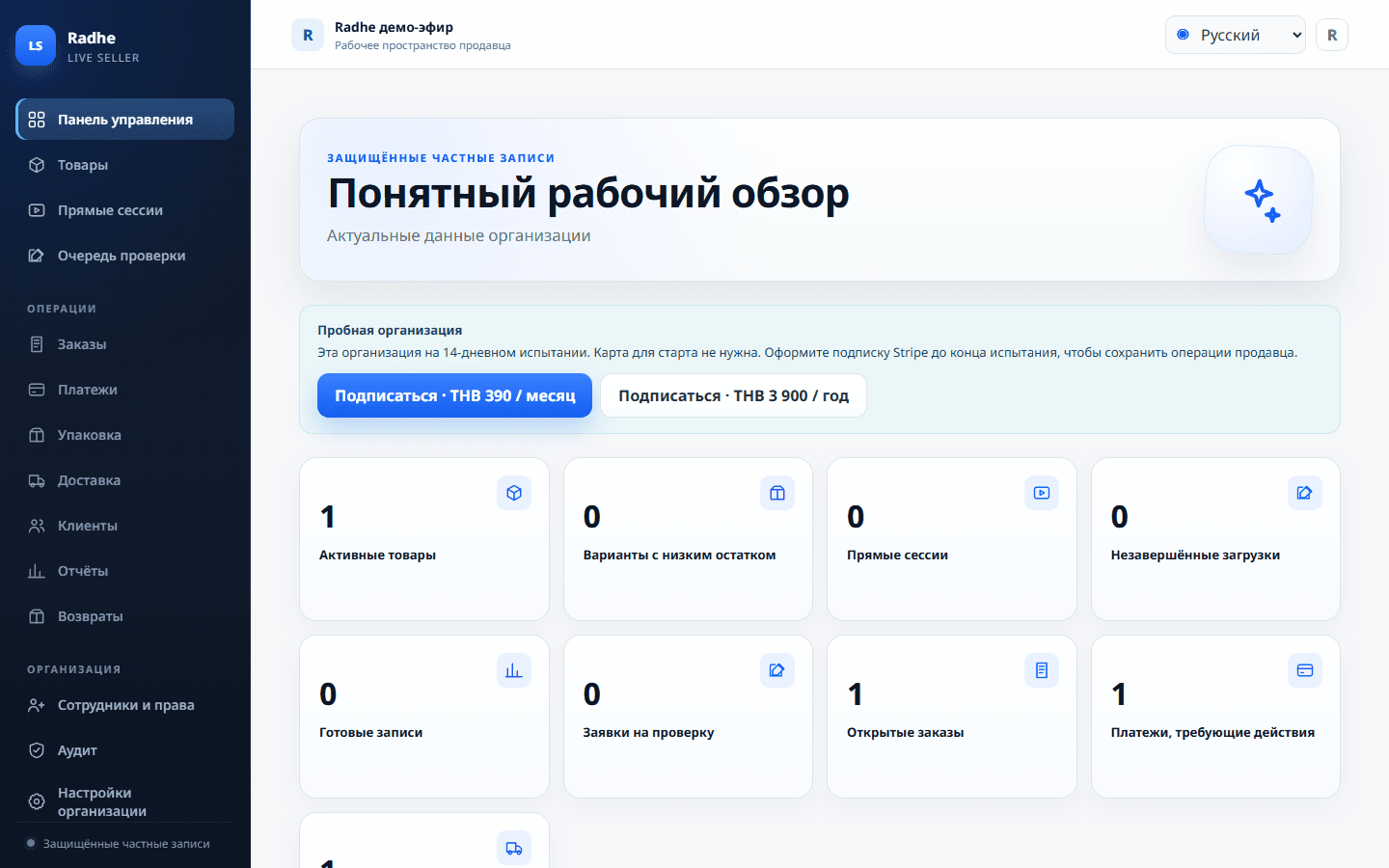Click the receipt icon beside Заказы
1389x868 pixels.
pos(37,344)
